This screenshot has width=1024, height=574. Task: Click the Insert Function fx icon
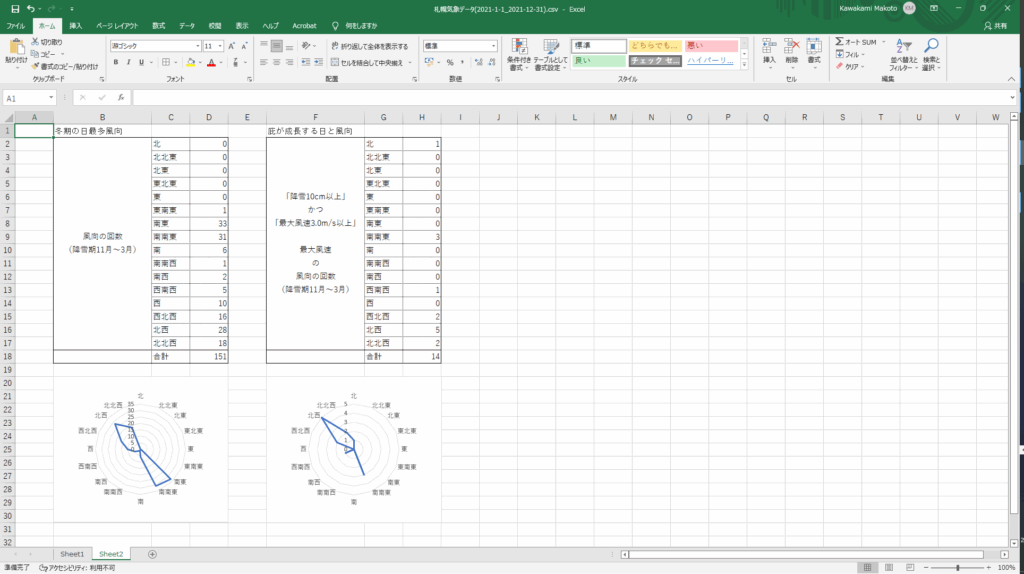pyautogui.click(x=120, y=98)
